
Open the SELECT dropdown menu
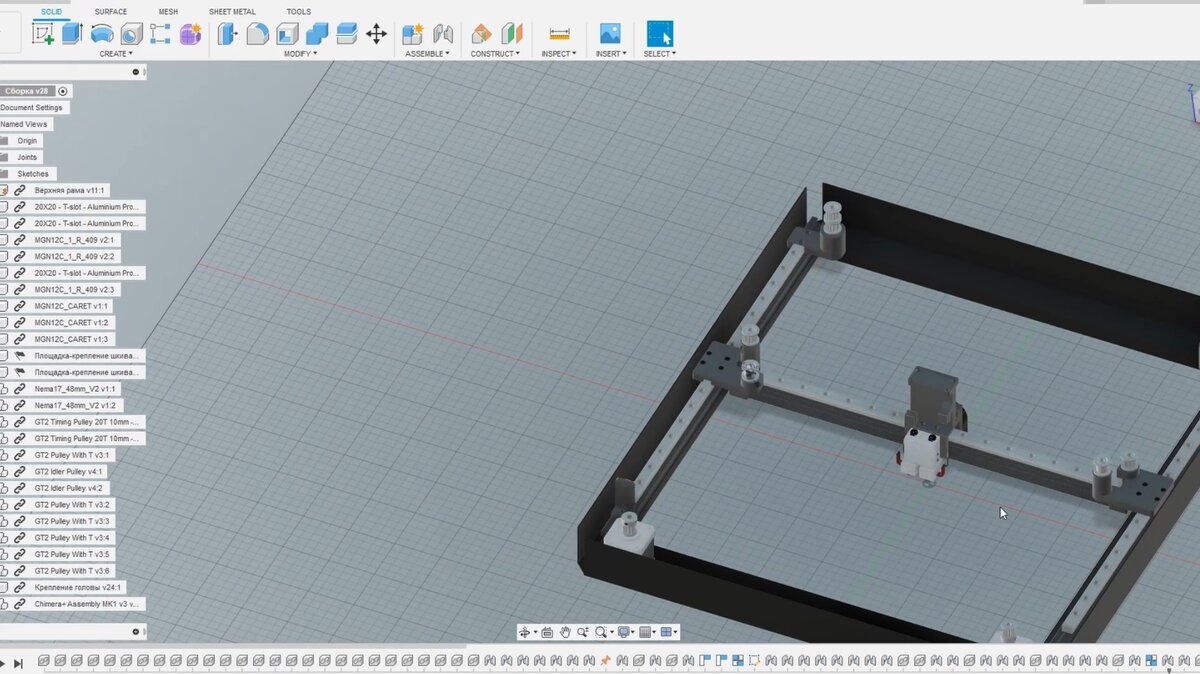(660, 54)
